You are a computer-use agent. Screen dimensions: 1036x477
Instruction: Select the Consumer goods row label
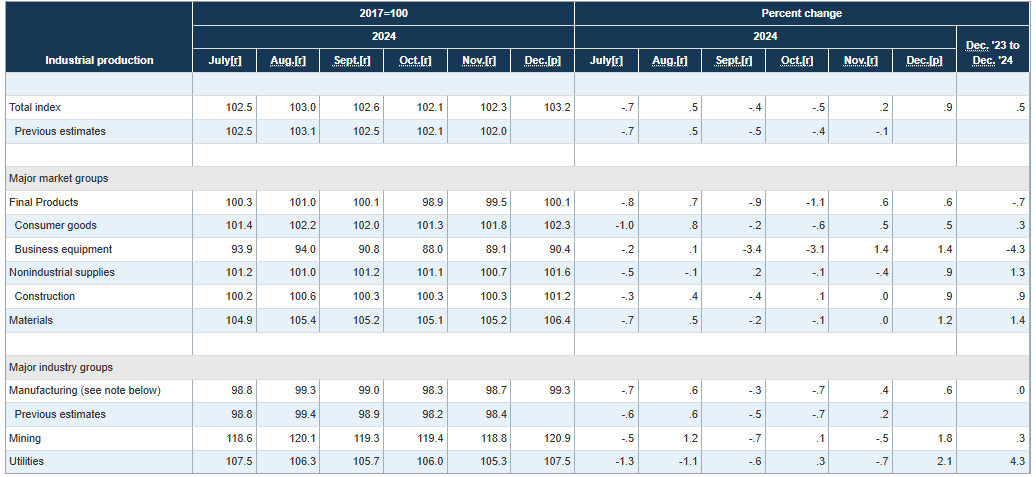56,226
